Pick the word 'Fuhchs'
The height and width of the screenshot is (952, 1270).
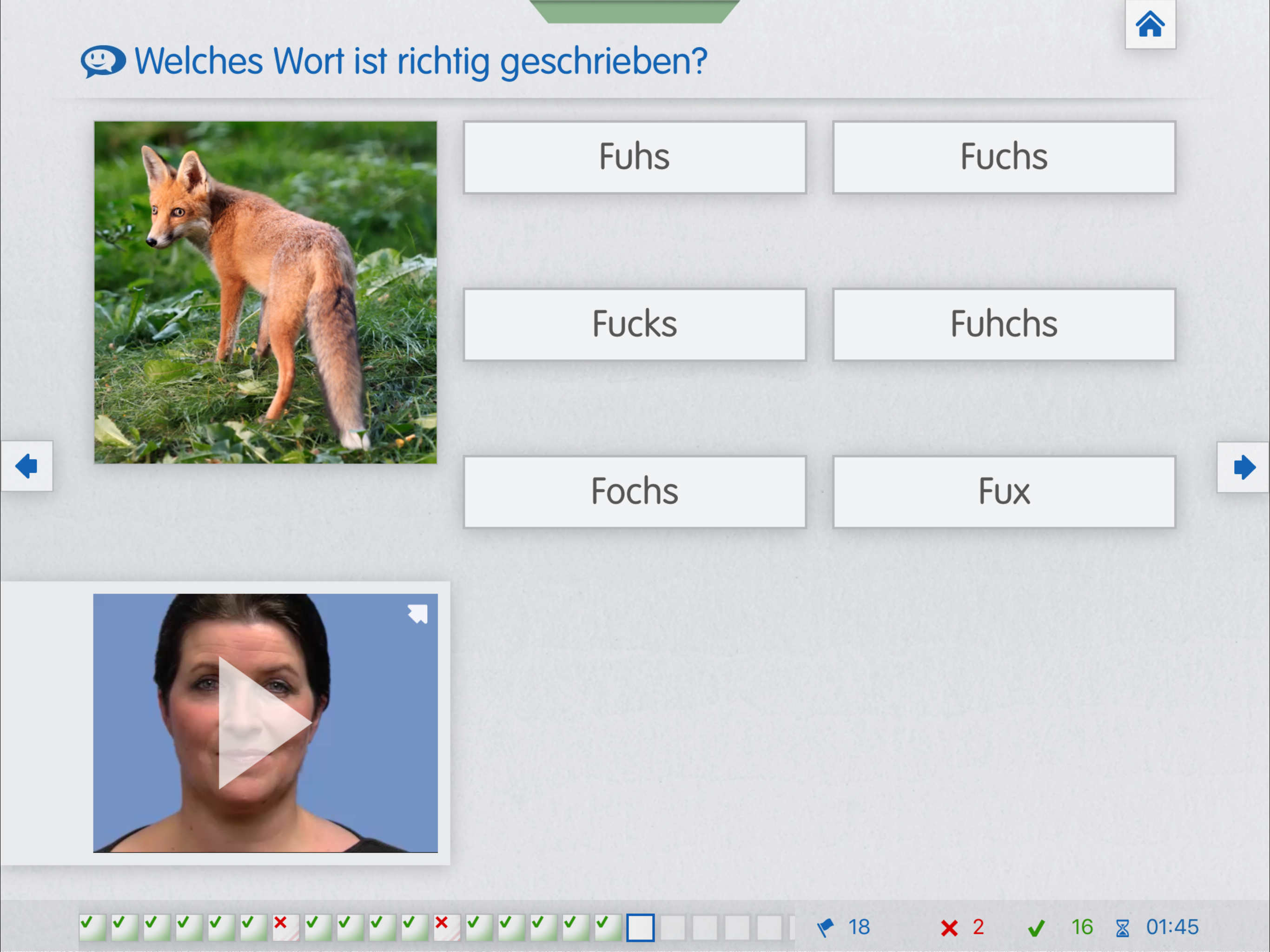click(x=1004, y=324)
